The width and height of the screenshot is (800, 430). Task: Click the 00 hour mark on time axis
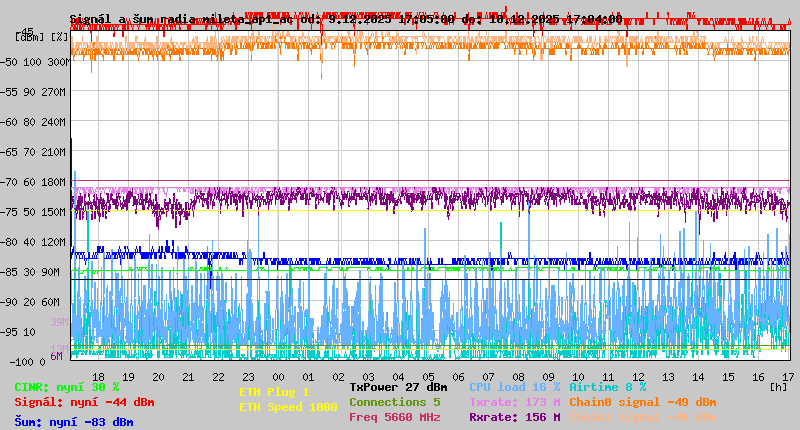pyautogui.click(x=279, y=376)
